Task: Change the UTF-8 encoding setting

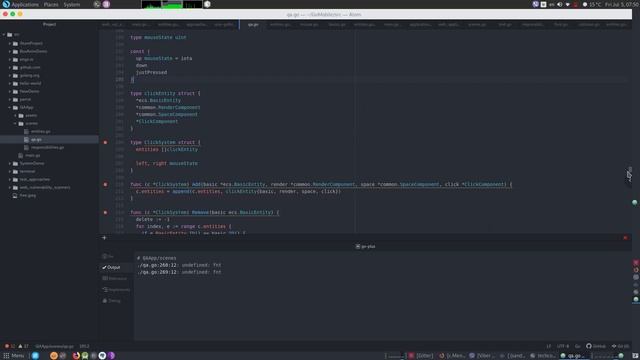Action: coord(562,346)
